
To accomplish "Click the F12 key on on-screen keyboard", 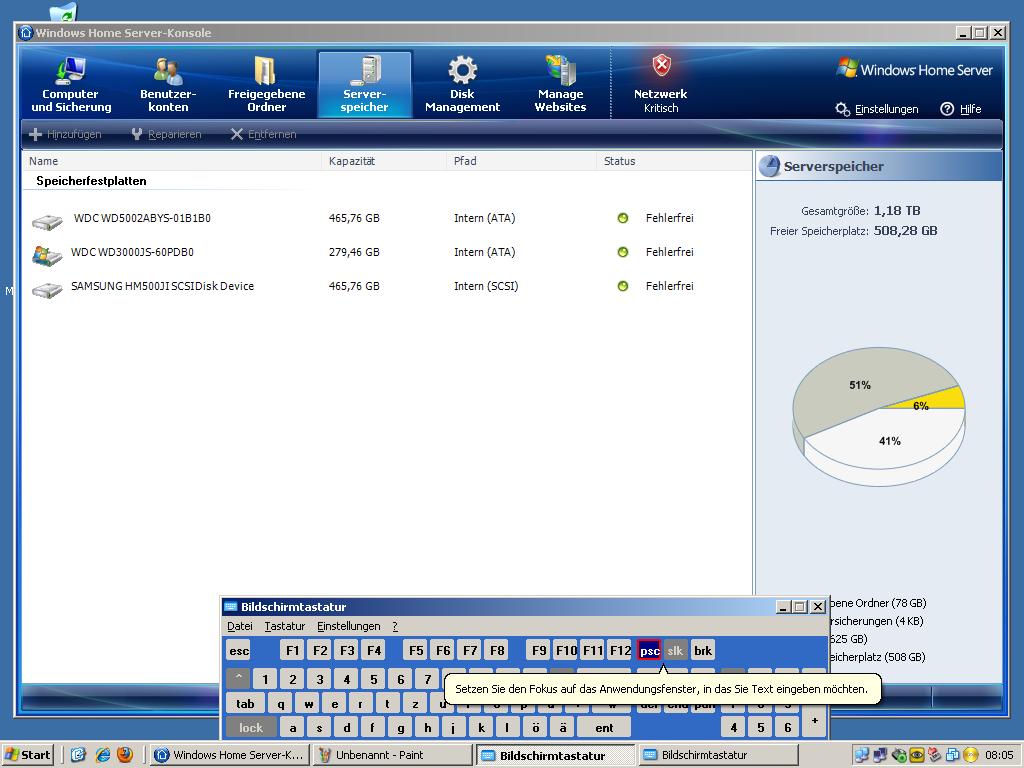I will point(620,650).
